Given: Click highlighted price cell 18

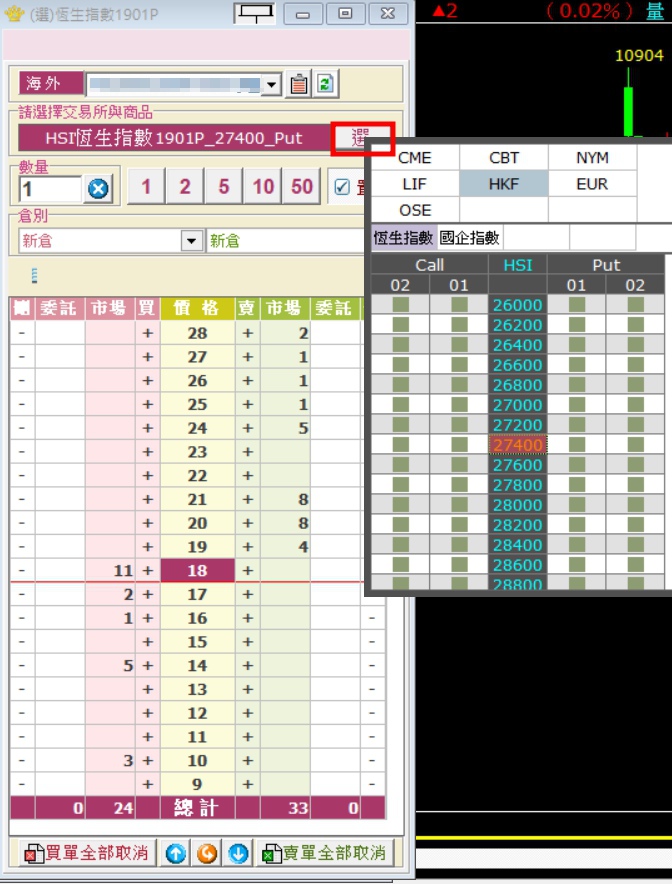Looking at the screenshot, I should coord(197,571).
